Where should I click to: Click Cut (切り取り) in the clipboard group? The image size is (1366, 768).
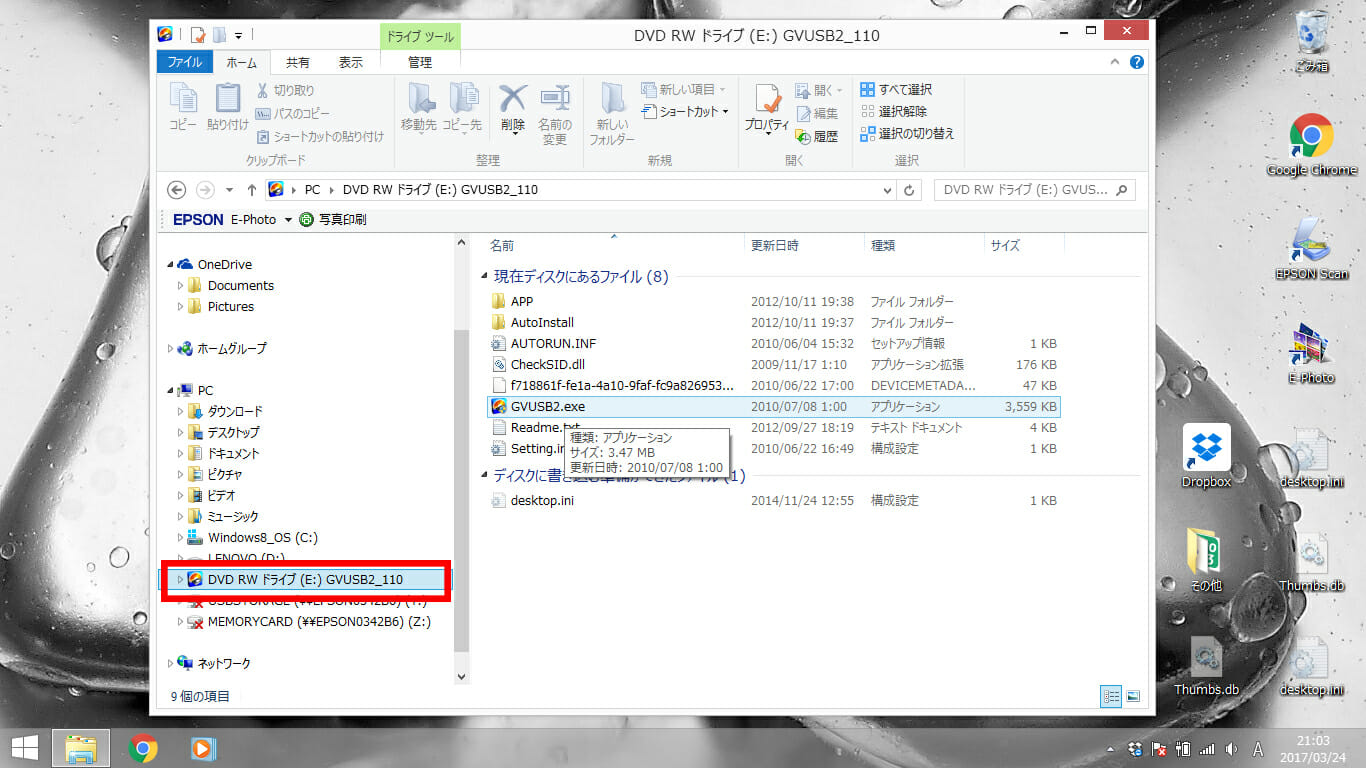[x=286, y=91]
